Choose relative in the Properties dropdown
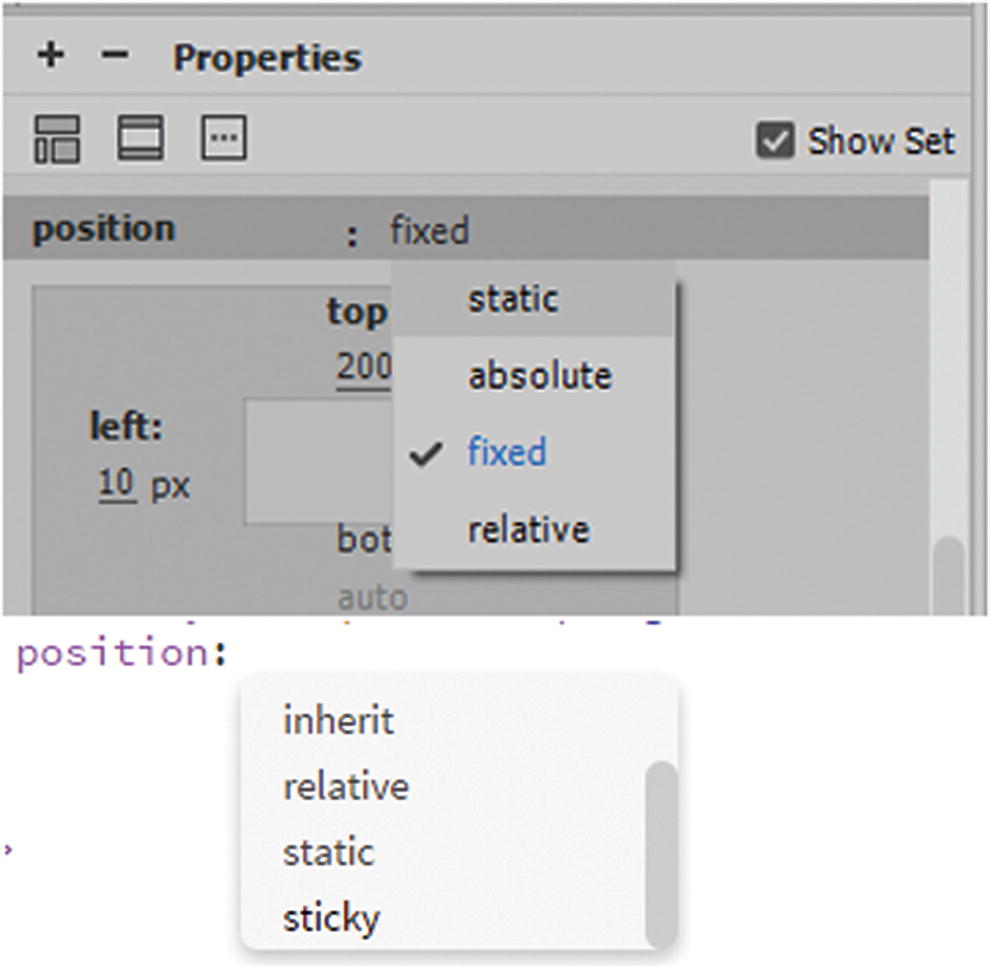The height and width of the screenshot is (969, 990). pyautogui.click(x=528, y=530)
